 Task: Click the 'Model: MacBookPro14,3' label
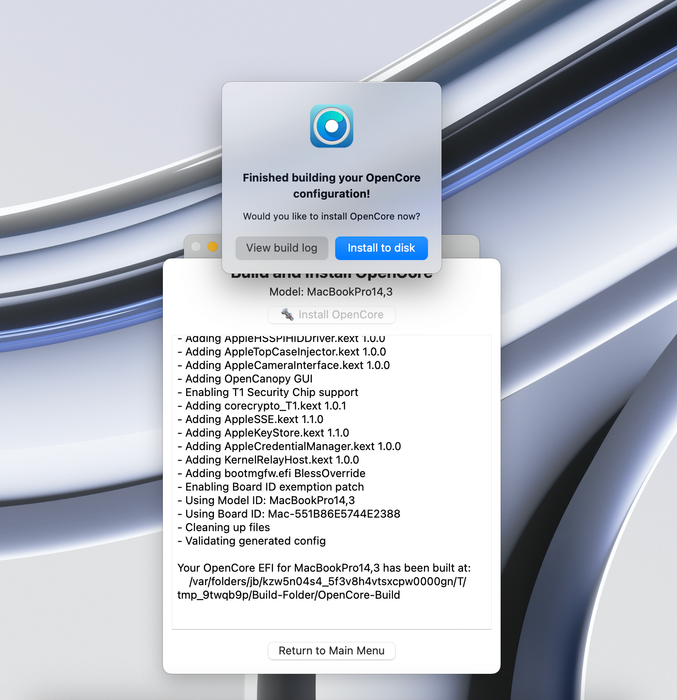tap(331, 292)
